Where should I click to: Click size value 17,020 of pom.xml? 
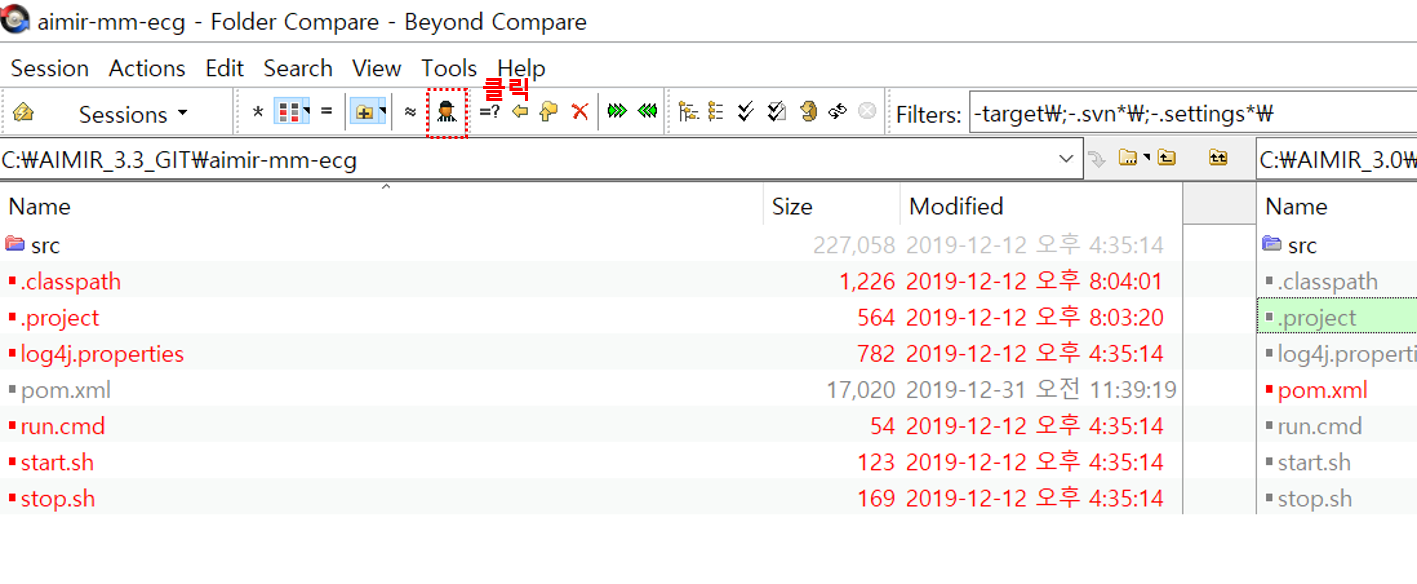(861, 390)
